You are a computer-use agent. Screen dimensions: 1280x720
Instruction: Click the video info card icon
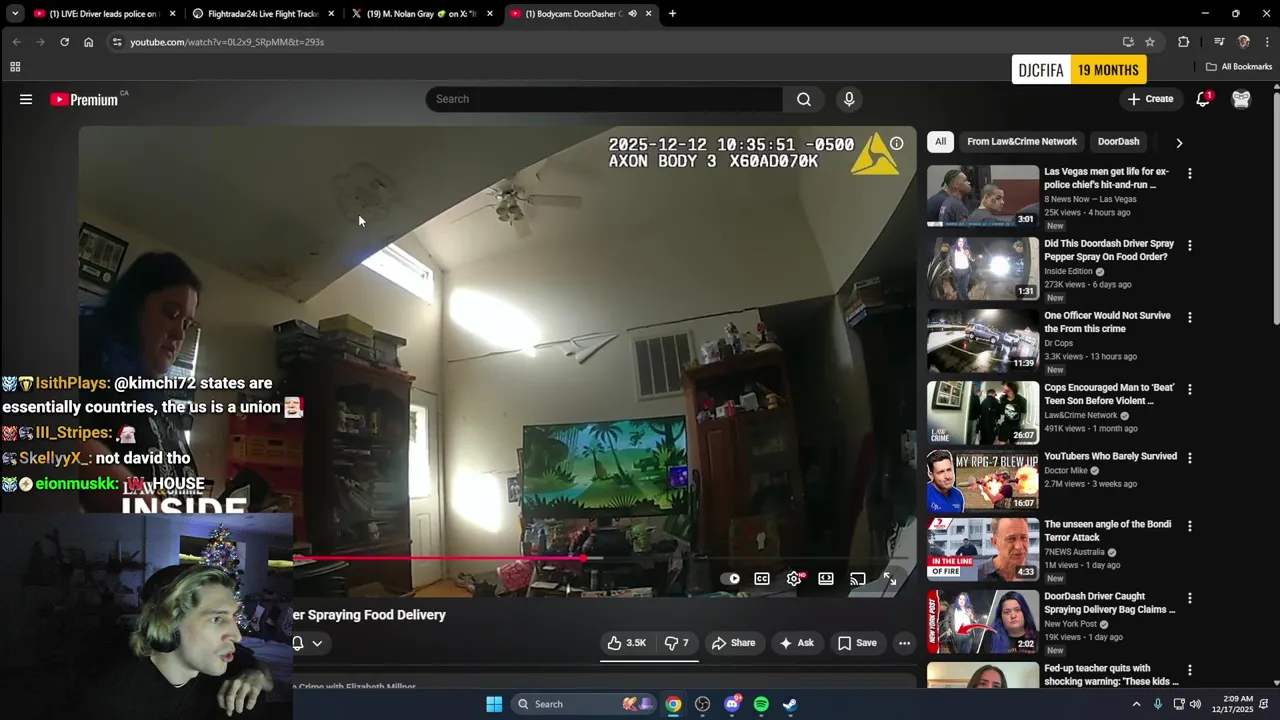tap(897, 144)
